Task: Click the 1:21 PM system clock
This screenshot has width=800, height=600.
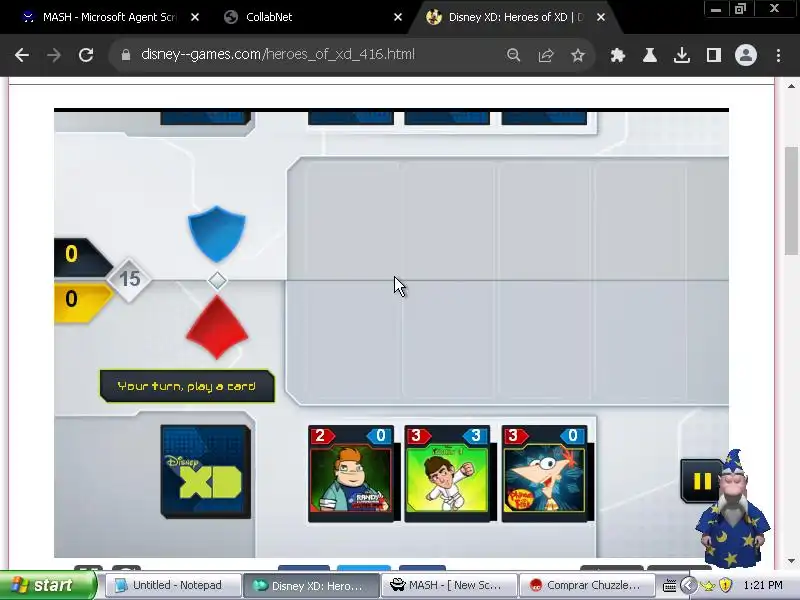Action: 763,585
